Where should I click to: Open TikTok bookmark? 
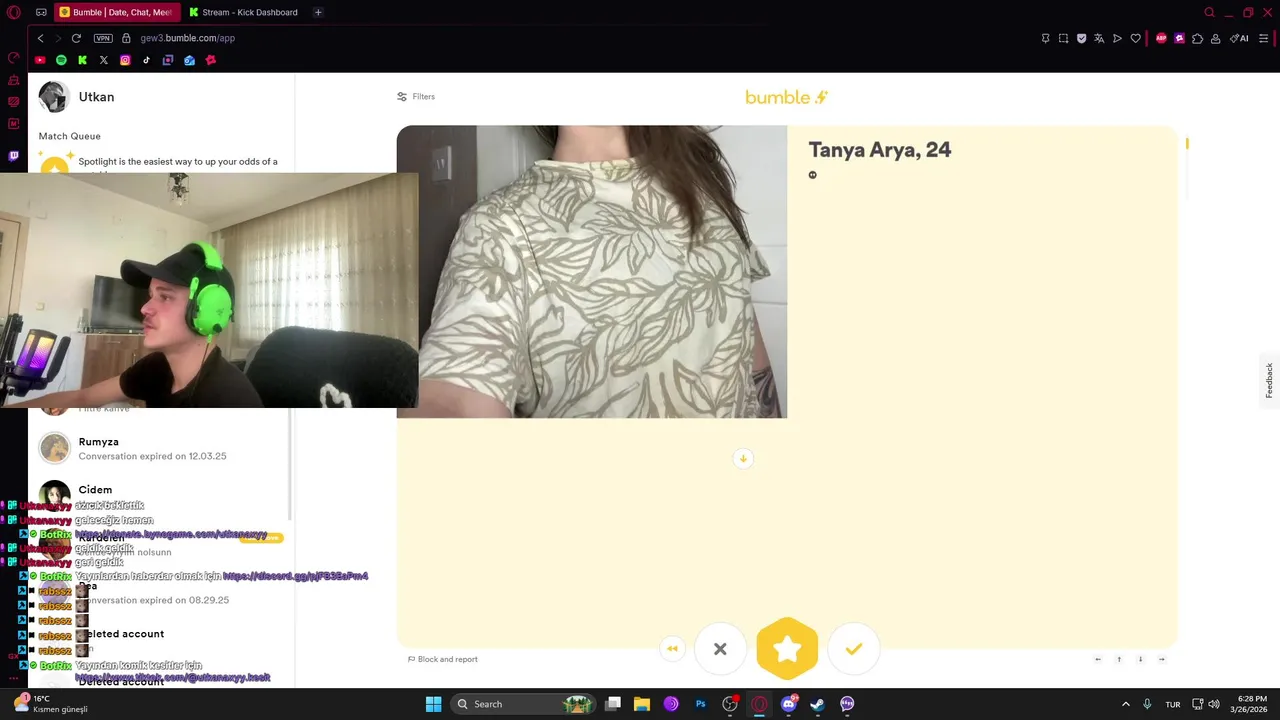point(146,60)
